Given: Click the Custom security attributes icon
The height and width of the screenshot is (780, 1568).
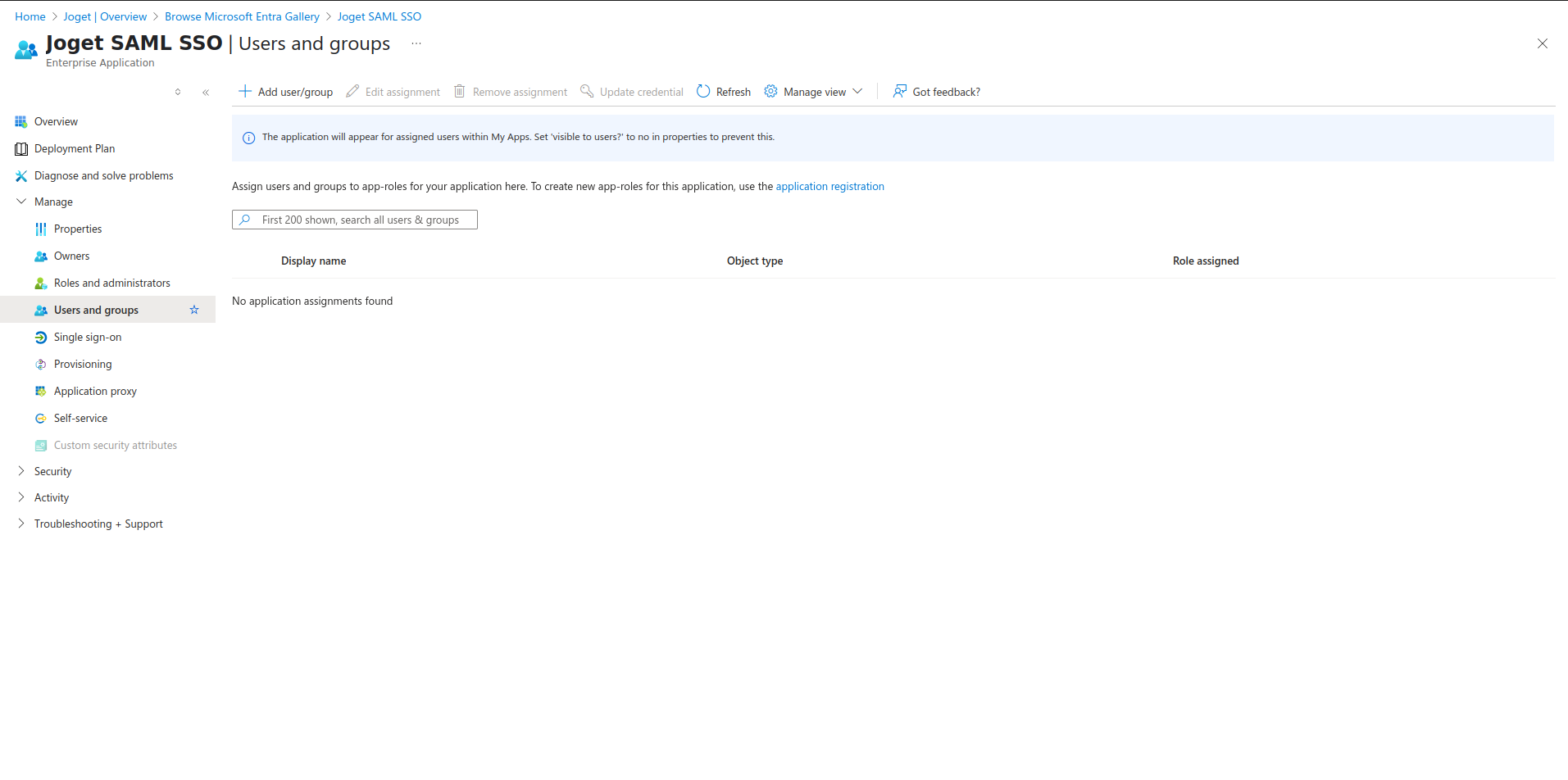Looking at the screenshot, I should coord(41,445).
